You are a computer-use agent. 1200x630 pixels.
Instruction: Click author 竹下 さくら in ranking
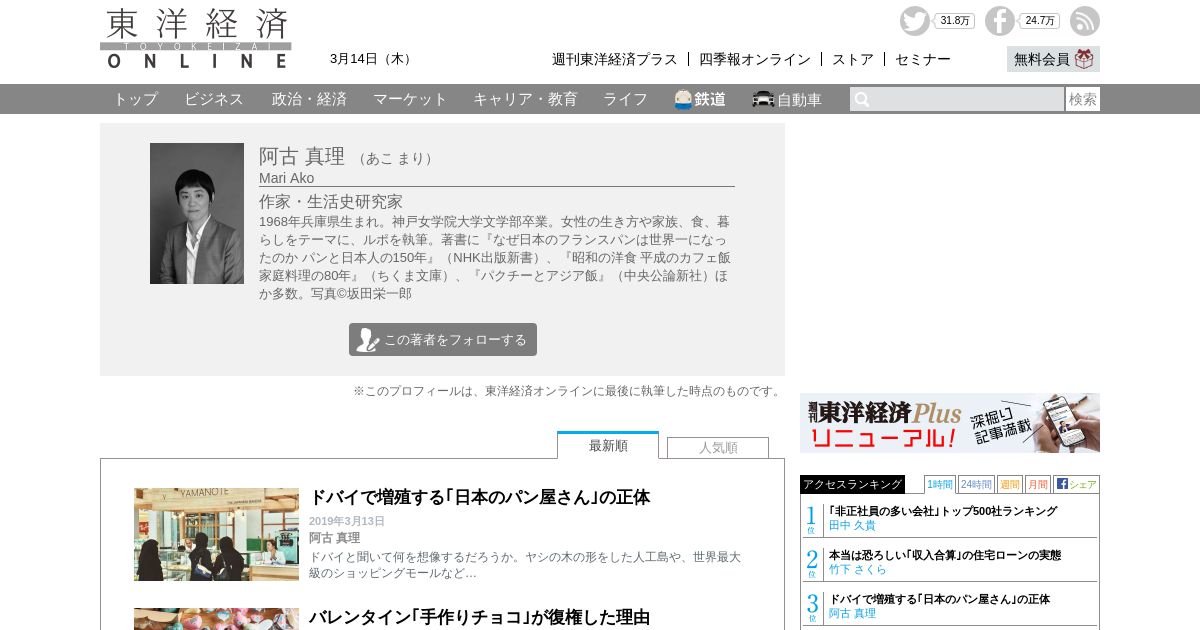858,569
